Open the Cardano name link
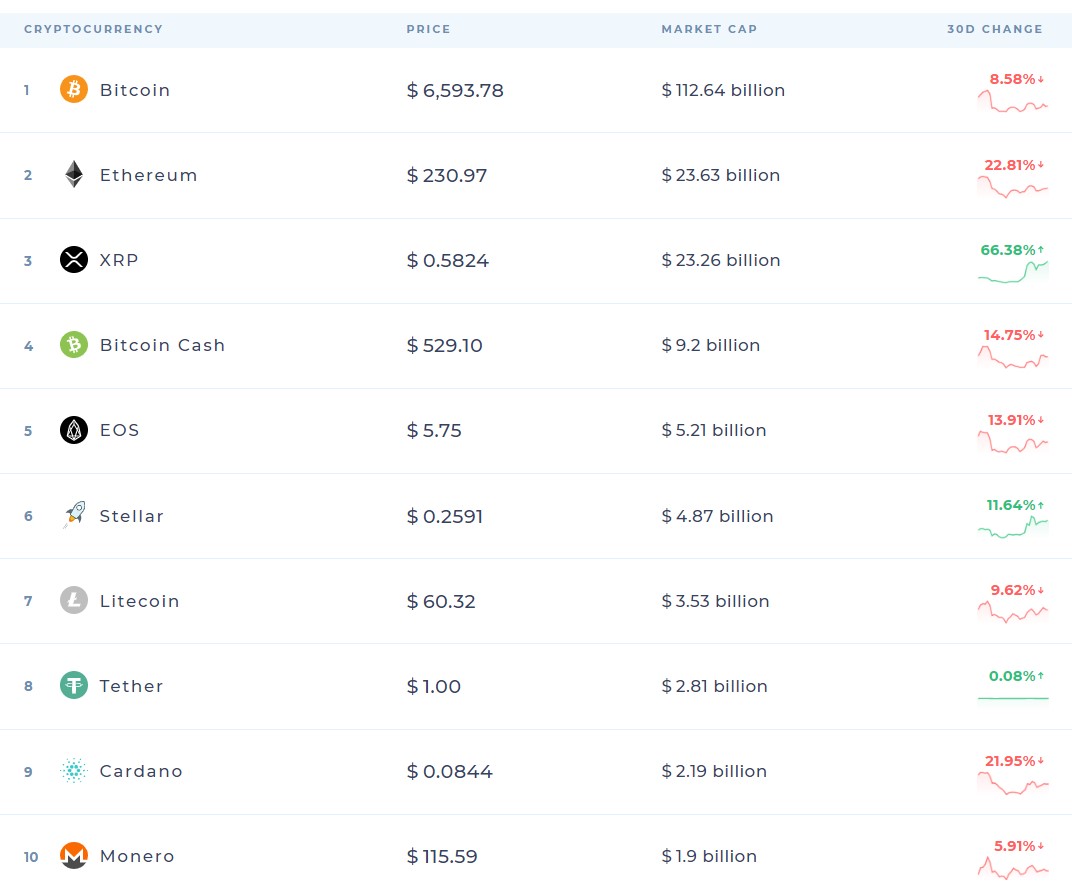Viewport: 1072px width, 890px height. [x=141, y=771]
